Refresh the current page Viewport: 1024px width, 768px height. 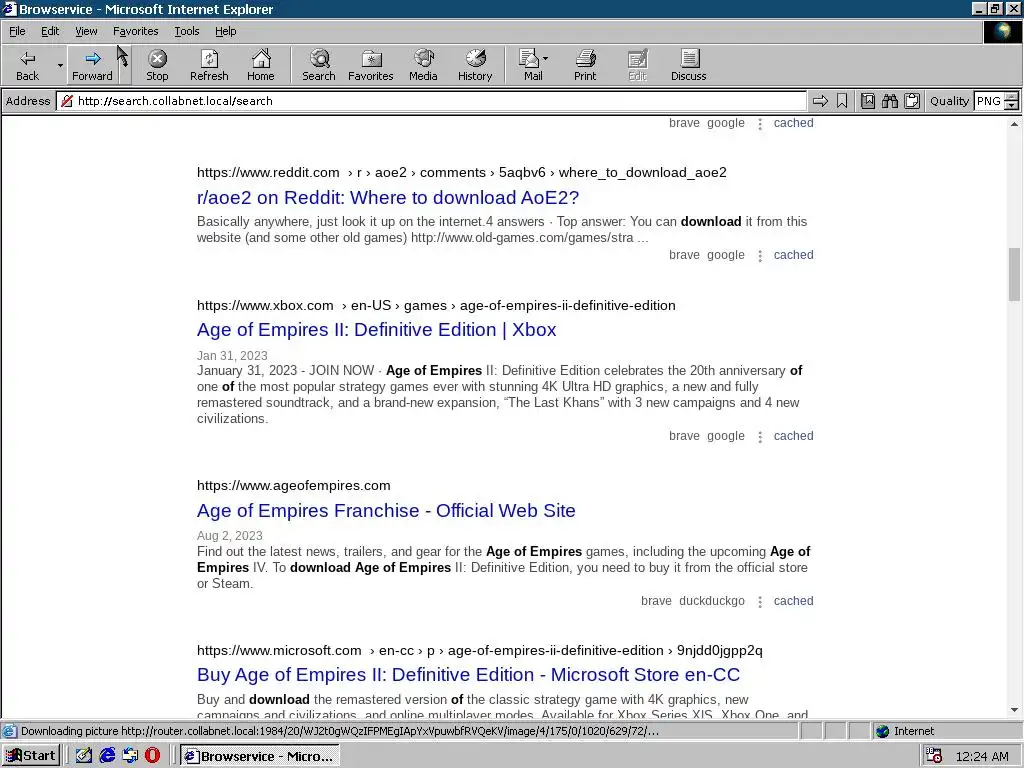pos(209,65)
